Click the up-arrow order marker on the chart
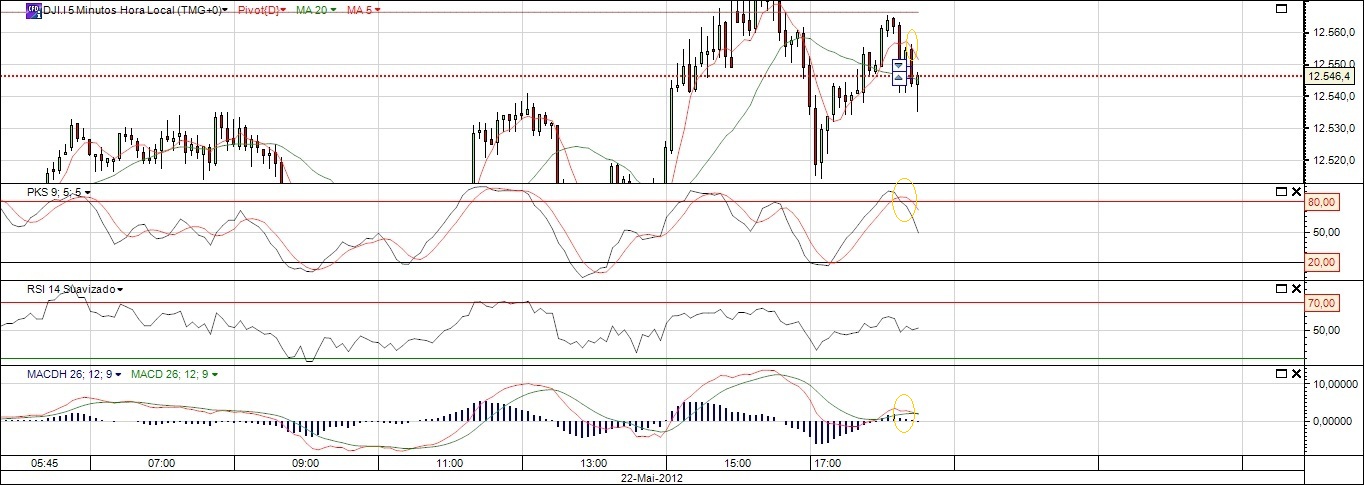 coord(899,78)
